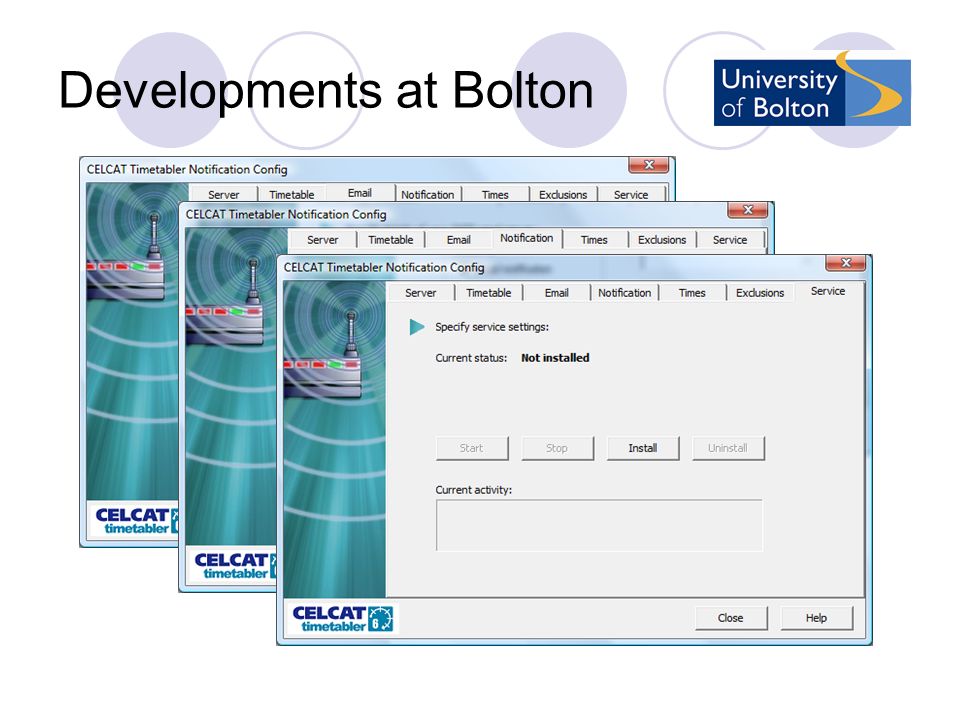Close the front Notification Config window
Screen dimensions: 960x720
point(846,263)
